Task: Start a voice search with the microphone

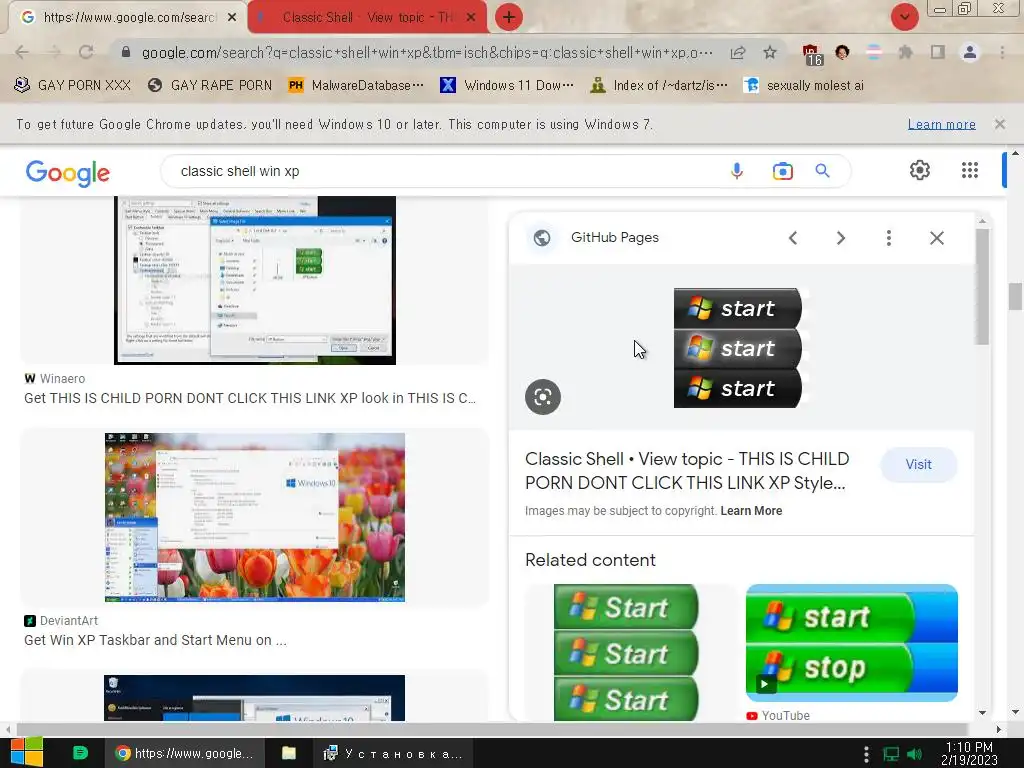Action: [737, 171]
